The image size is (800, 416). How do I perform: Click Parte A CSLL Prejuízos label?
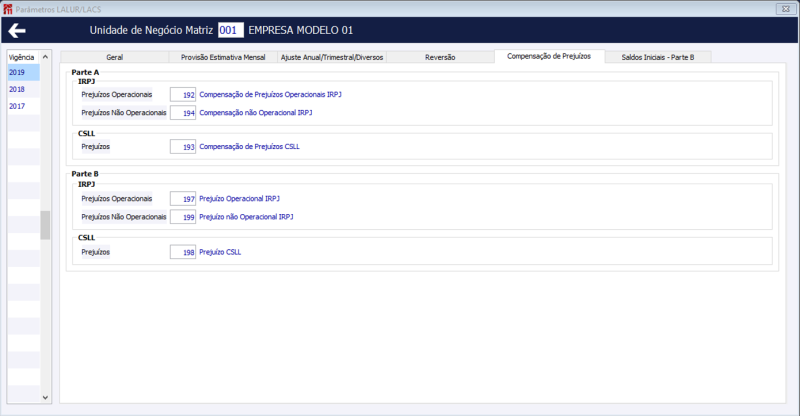pos(95,146)
